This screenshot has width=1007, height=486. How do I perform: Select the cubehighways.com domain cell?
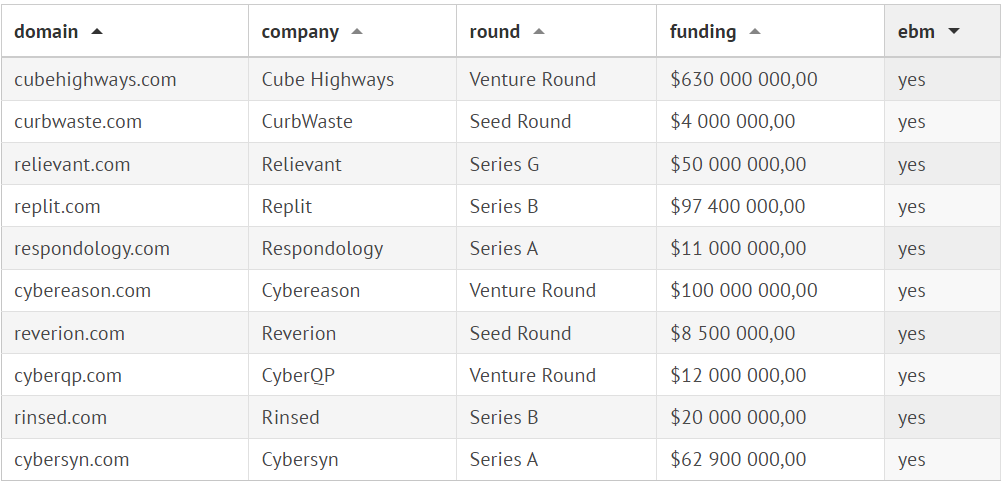click(x=95, y=80)
